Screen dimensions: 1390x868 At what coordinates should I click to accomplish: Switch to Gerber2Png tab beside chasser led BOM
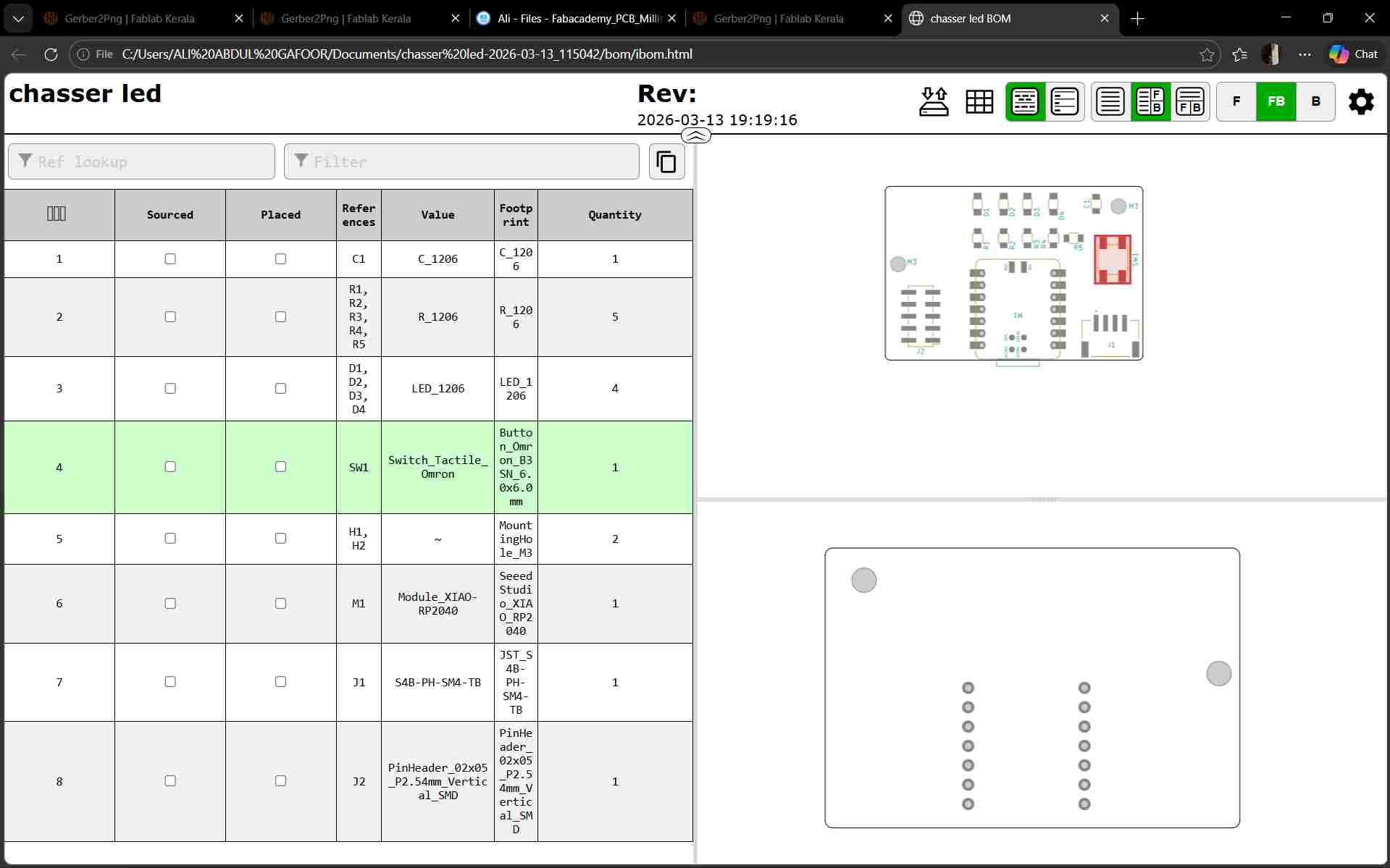pyautogui.click(x=792, y=19)
